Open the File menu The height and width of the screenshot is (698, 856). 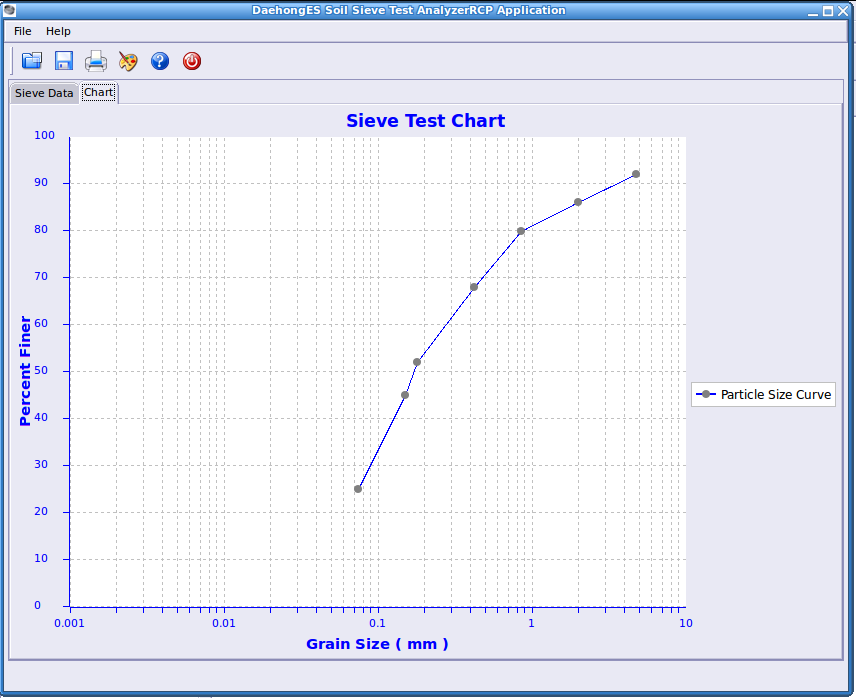[x=22, y=31]
